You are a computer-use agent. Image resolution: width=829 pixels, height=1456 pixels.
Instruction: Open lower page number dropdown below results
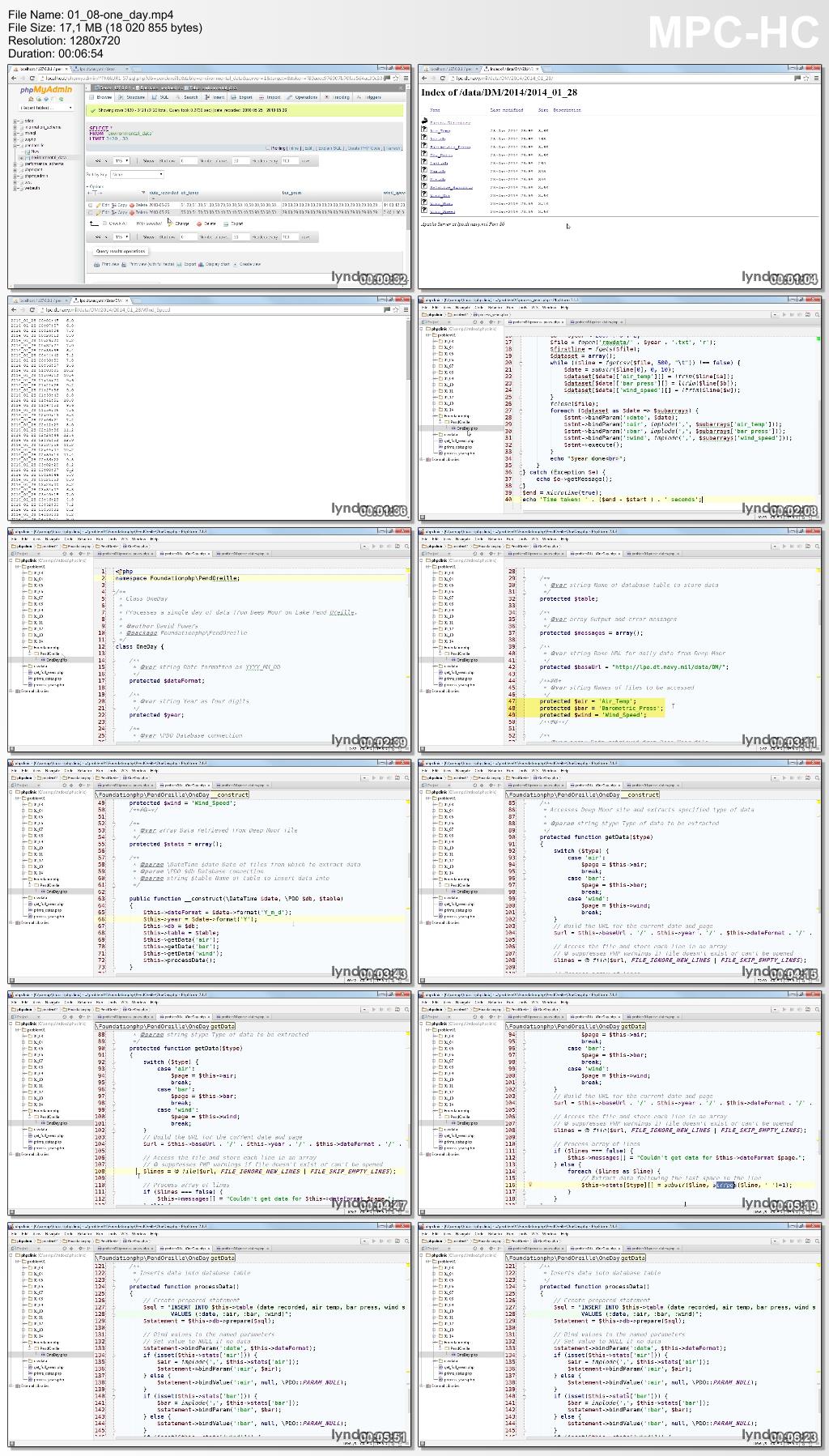121,237
